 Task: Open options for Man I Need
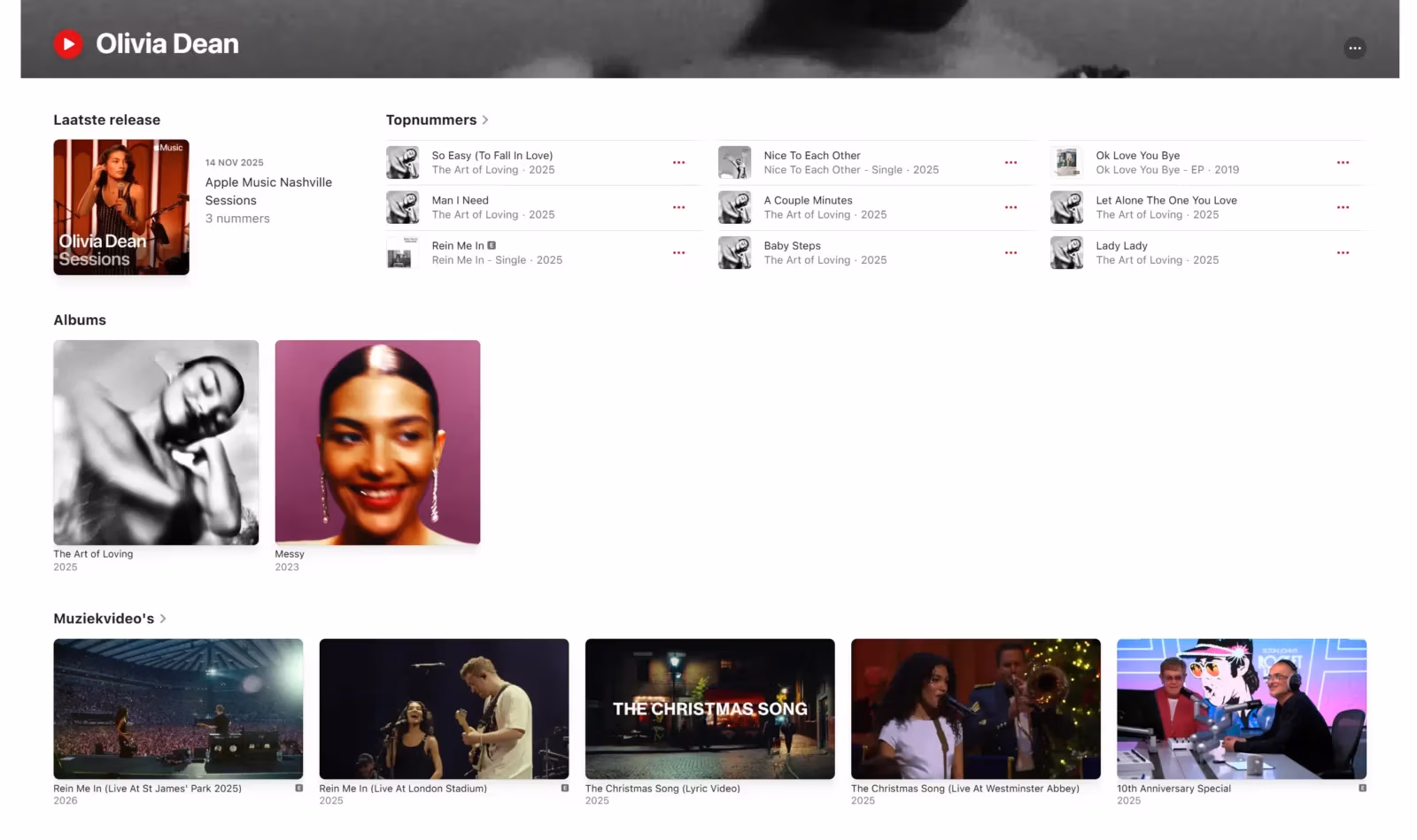point(678,207)
